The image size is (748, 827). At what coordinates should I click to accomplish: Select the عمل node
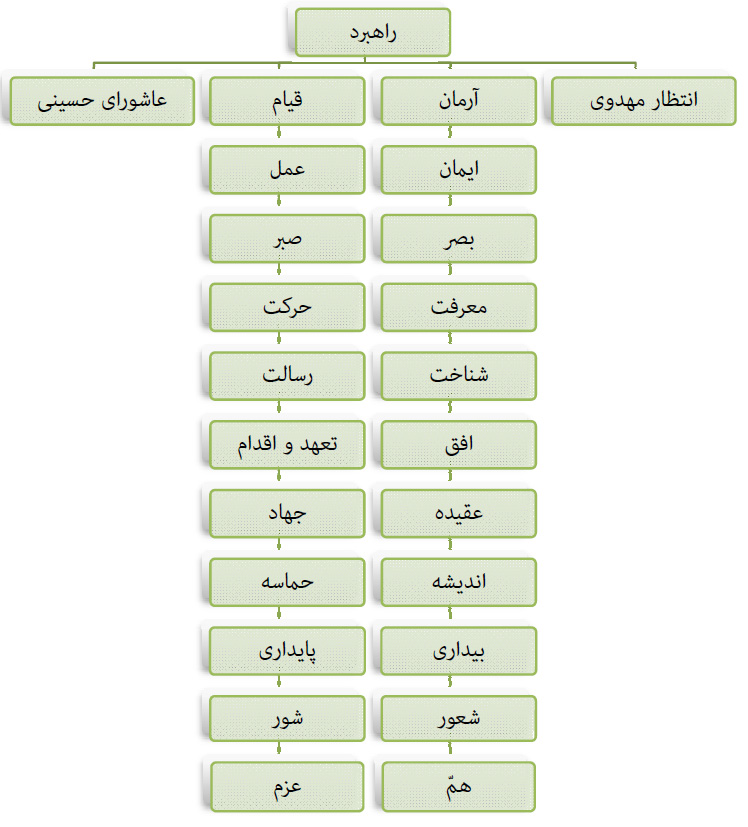tap(288, 169)
